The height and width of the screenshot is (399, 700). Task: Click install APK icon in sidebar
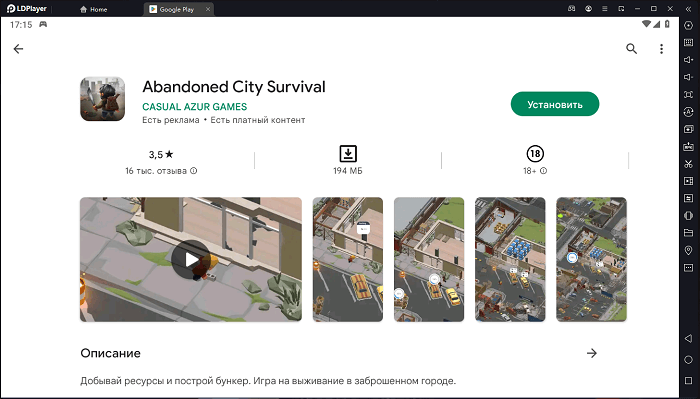(688, 146)
